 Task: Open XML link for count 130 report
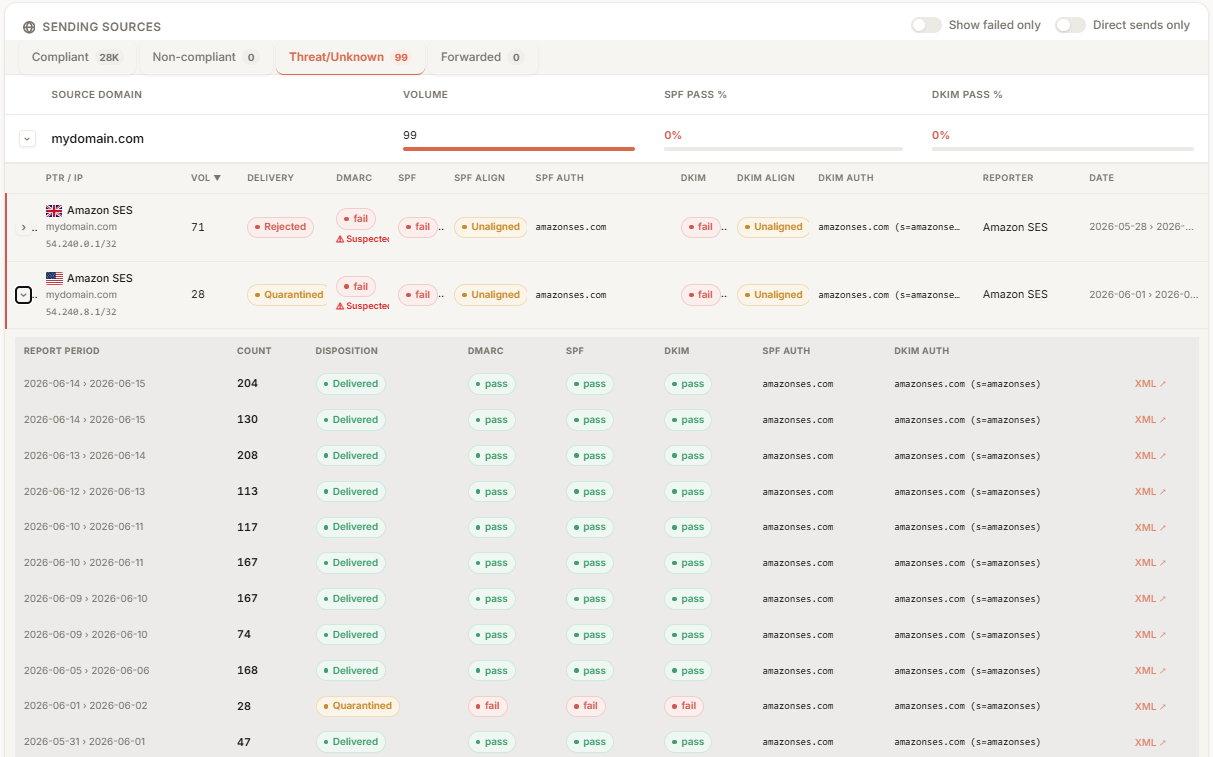click(1150, 420)
